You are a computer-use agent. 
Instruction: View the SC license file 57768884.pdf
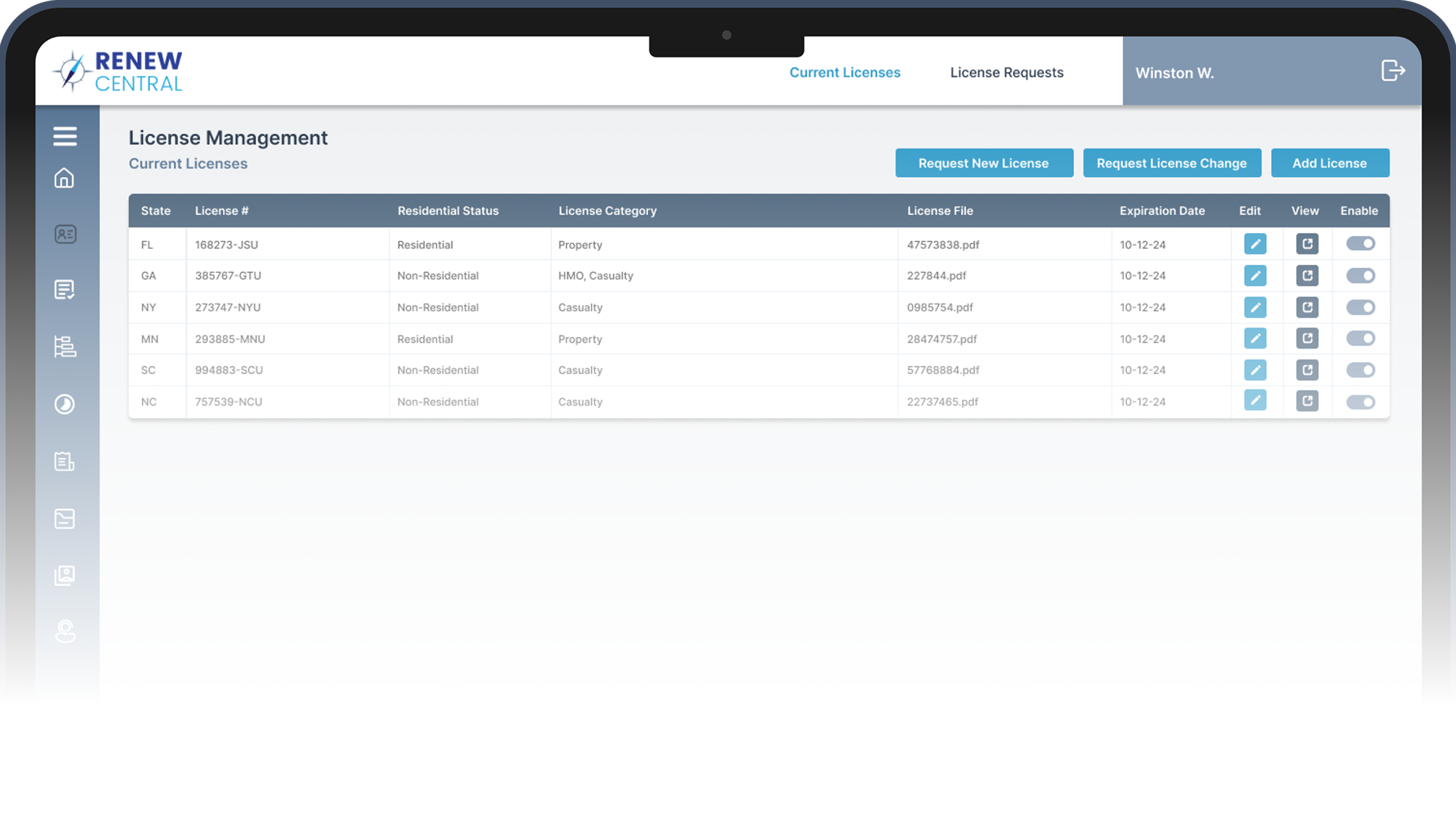[x=1307, y=370]
